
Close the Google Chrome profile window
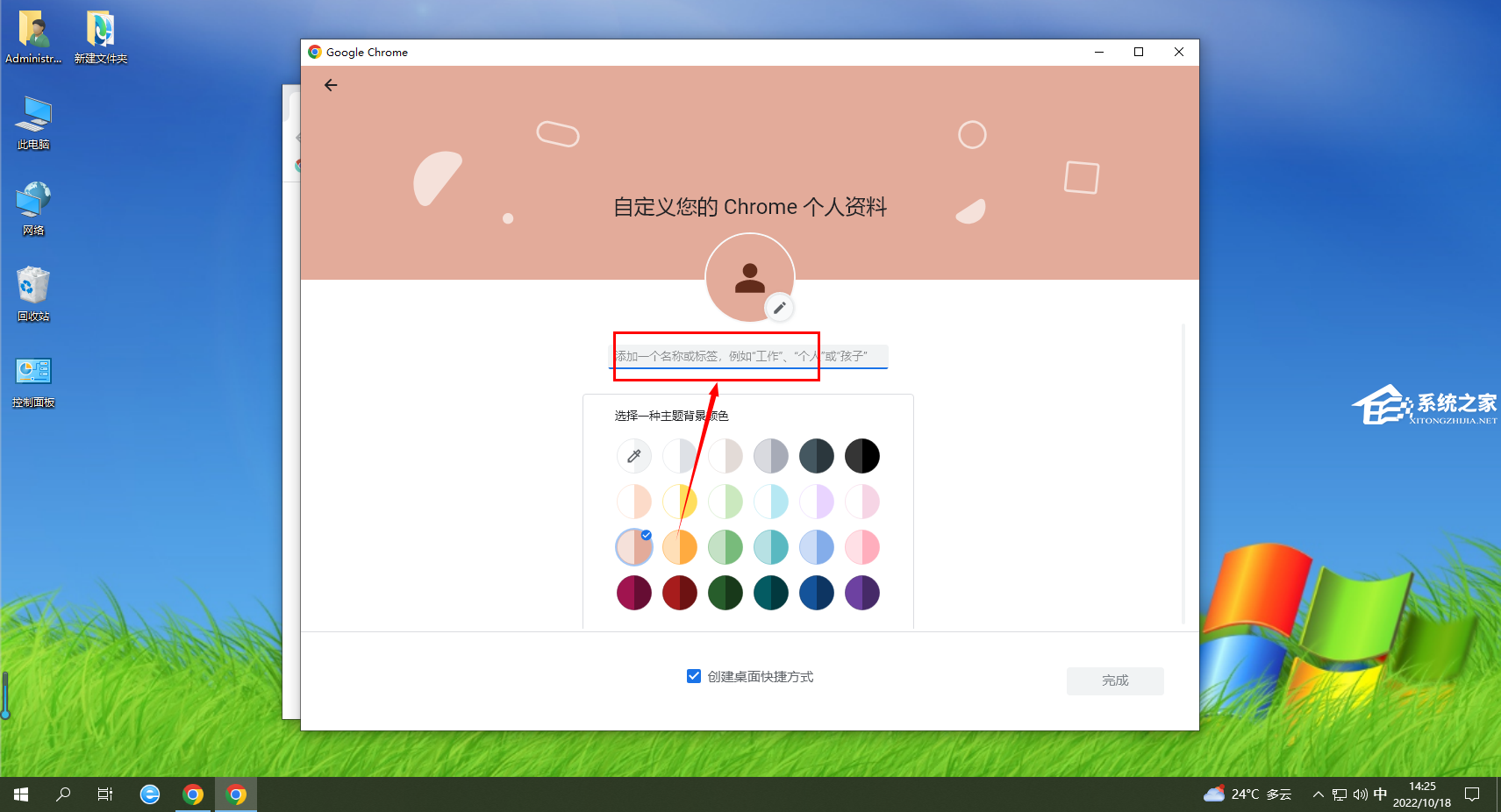[x=1179, y=52]
